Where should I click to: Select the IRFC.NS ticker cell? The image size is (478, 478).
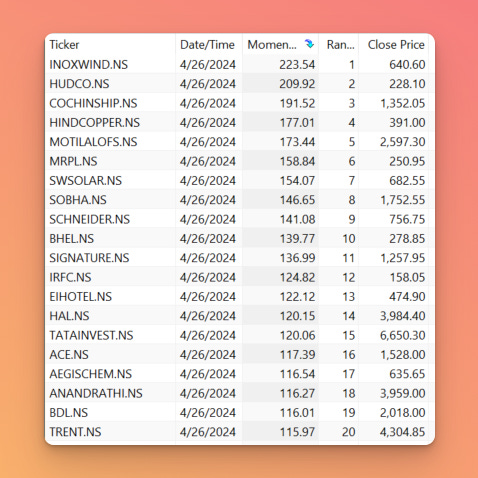click(70, 277)
